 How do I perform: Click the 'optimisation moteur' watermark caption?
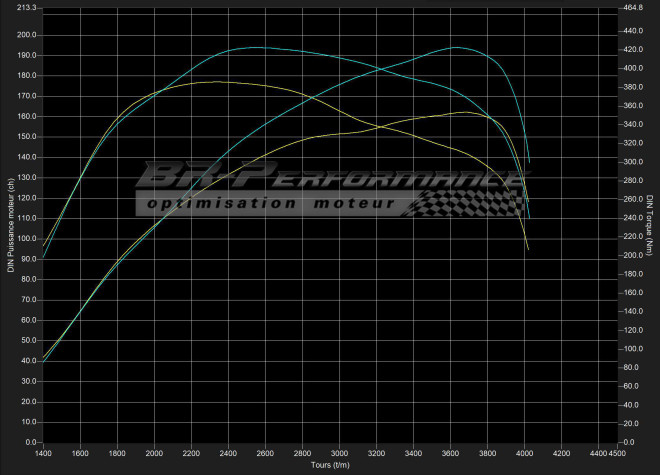point(272,204)
